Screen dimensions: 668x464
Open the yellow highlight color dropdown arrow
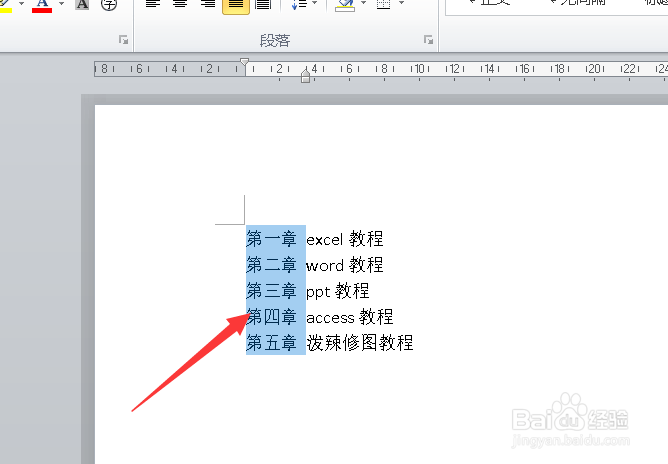(21, 4)
